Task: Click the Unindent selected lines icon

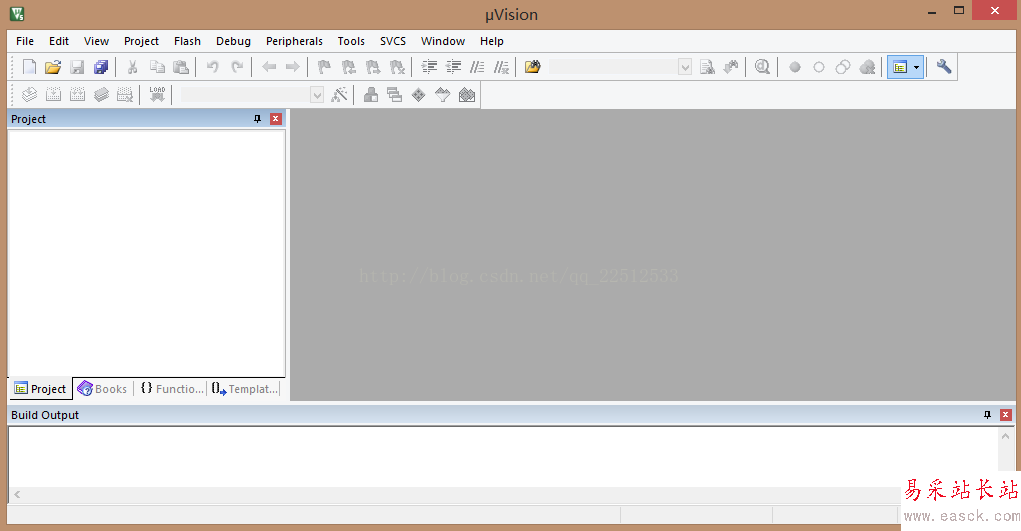Action: click(453, 66)
